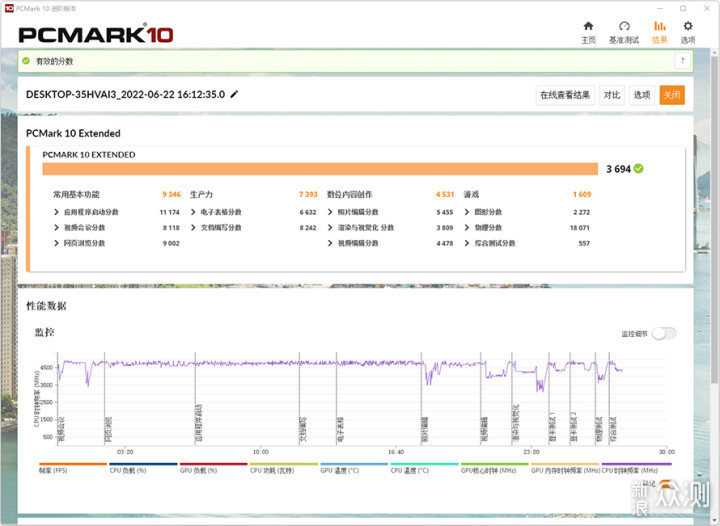
Task: Select the 帧率 (FPS) legend swatch
Action: (73, 464)
